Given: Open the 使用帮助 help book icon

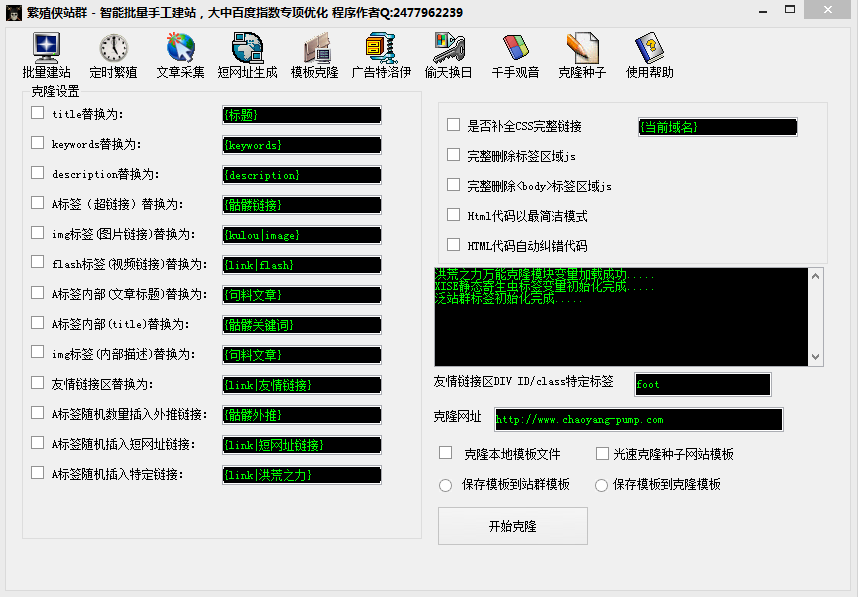Looking at the screenshot, I should point(650,56).
